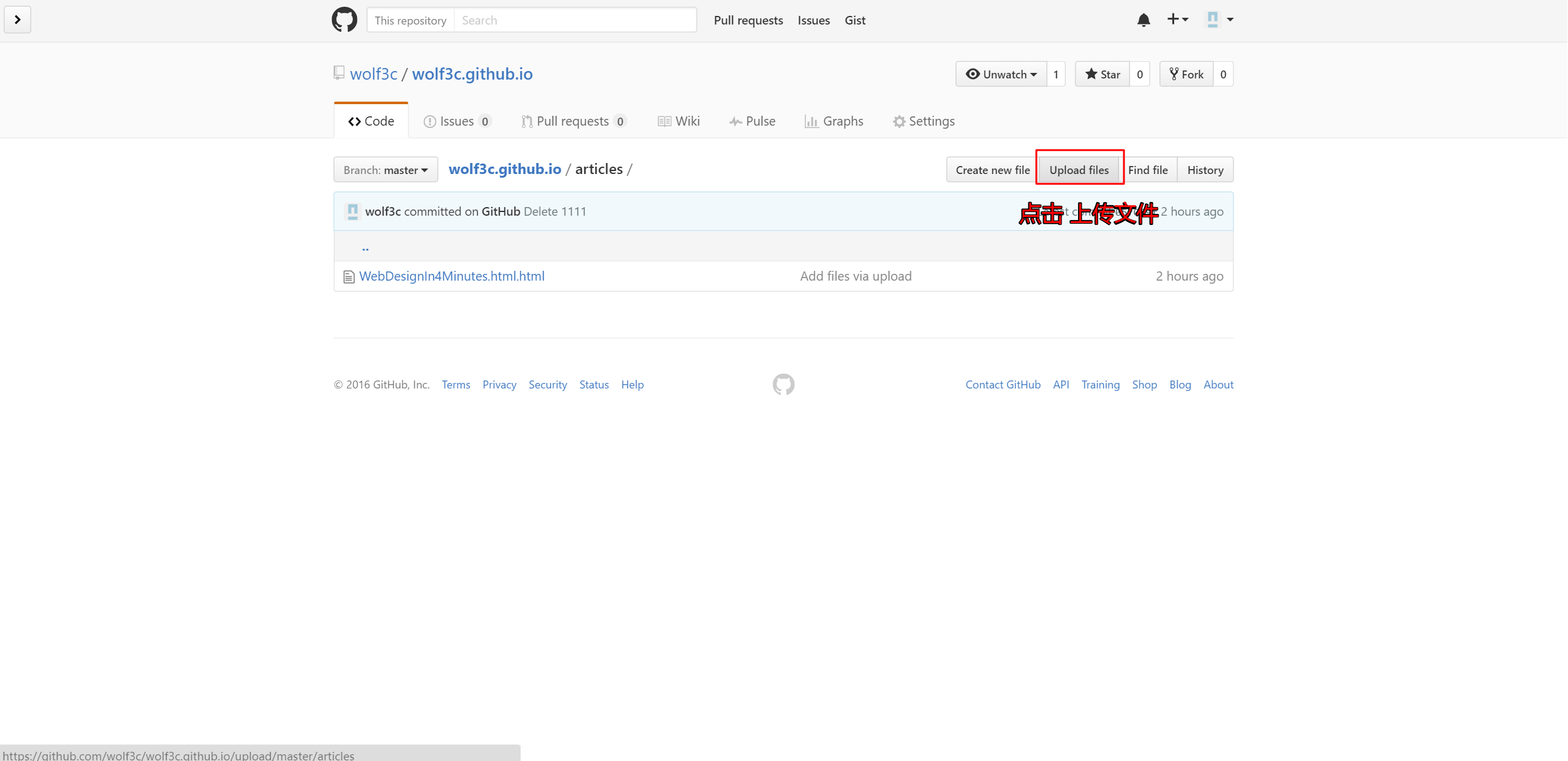
Task: Open the API footer link
Action: coord(1061,385)
